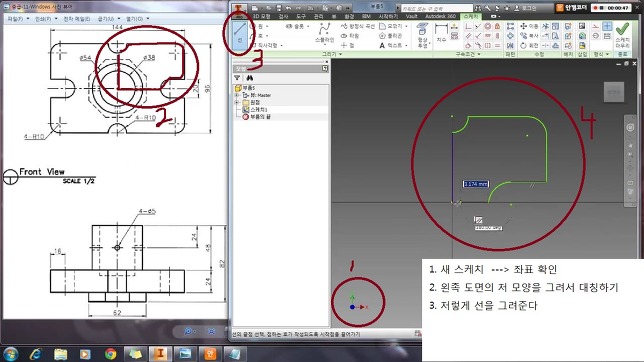Switch to Inventor on the taskbar

pos(160,354)
